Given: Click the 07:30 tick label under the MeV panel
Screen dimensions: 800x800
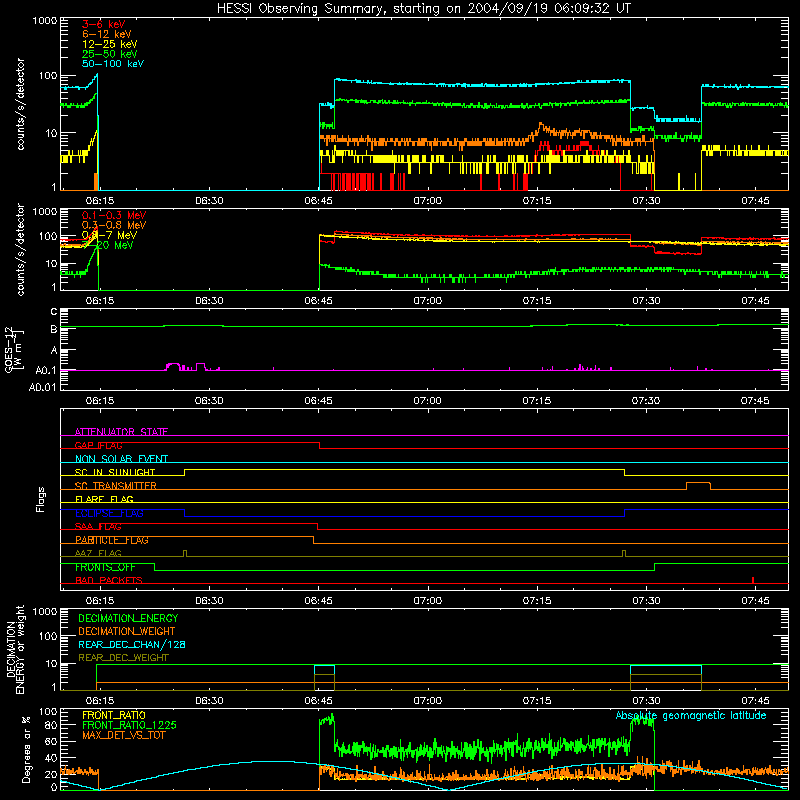Looking at the screenshot, I should coord(646,301).
